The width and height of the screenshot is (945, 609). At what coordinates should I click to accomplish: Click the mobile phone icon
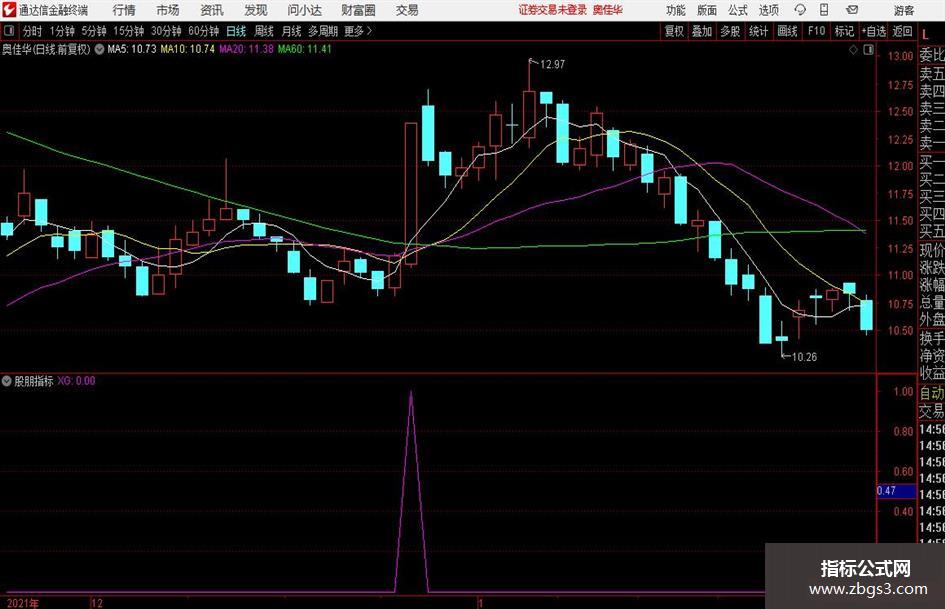click(824, 10)
